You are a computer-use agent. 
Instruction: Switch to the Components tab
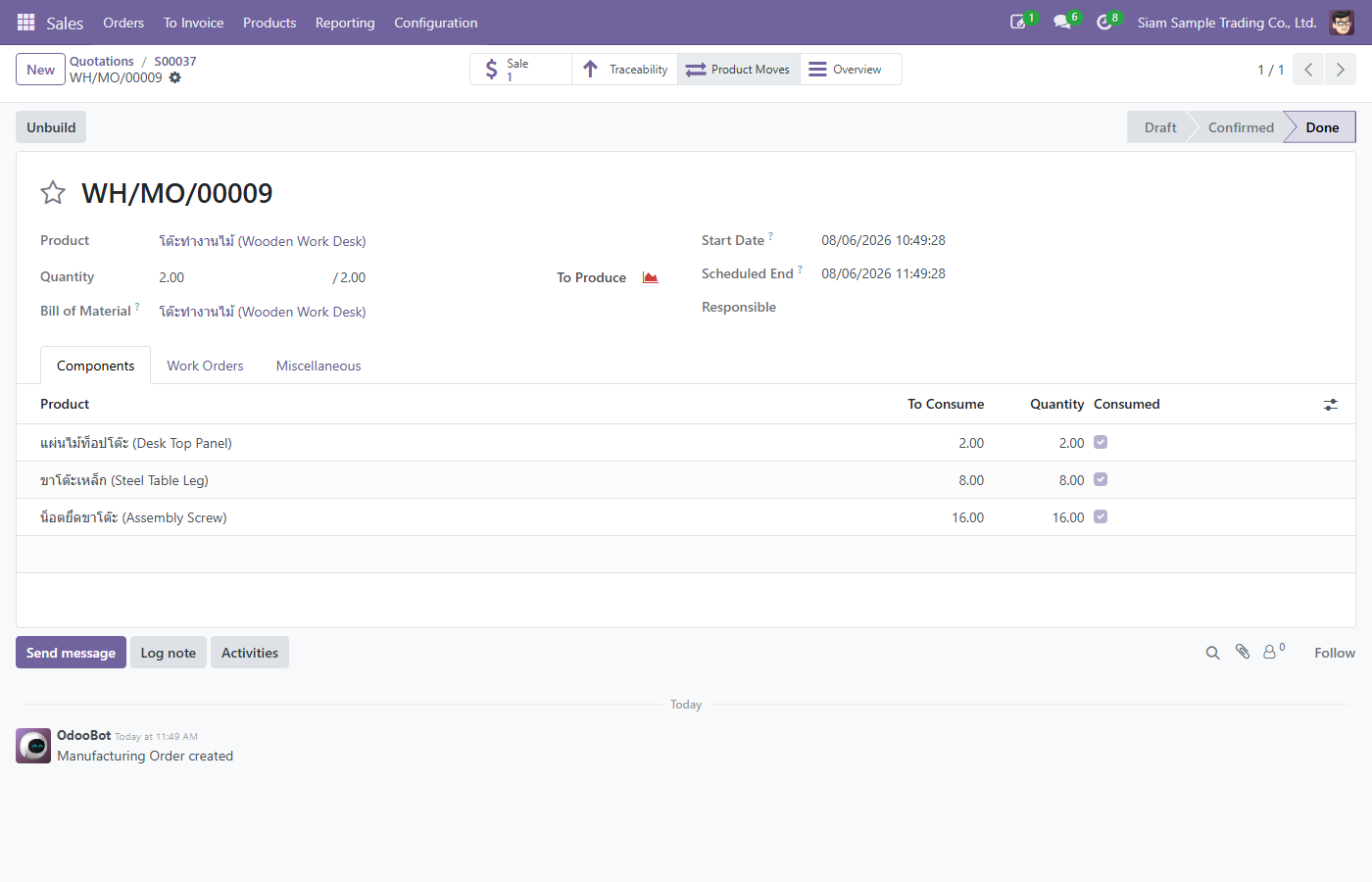coord(95,366)
